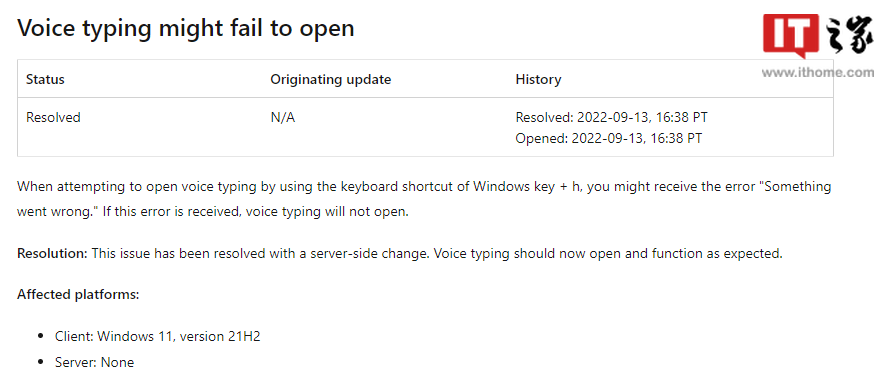888x388 pixels.
Task: Click the bullet before Server: None
Action: [x=40, y=363]
